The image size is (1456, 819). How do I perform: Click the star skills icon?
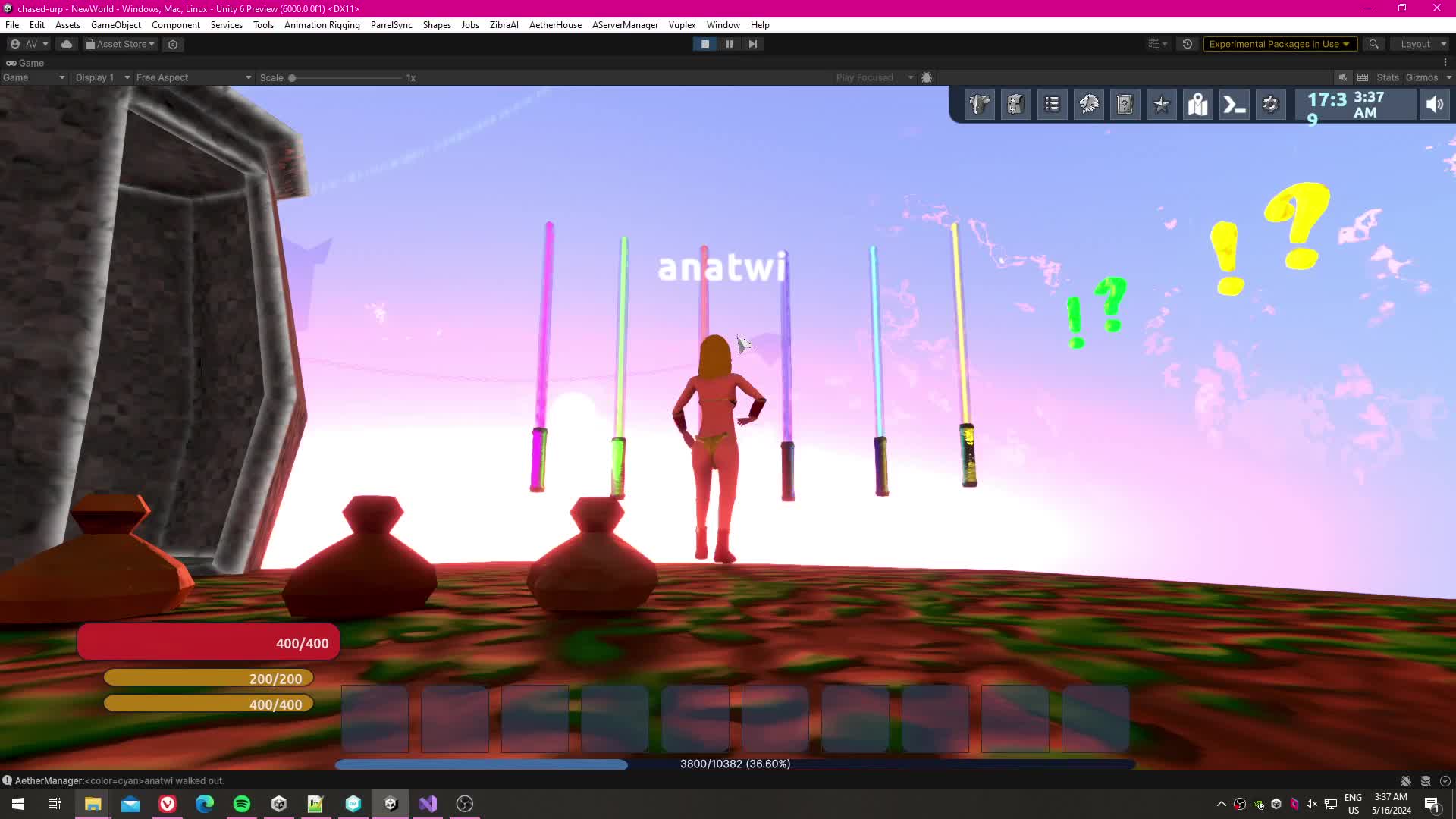coord(1161,105)
